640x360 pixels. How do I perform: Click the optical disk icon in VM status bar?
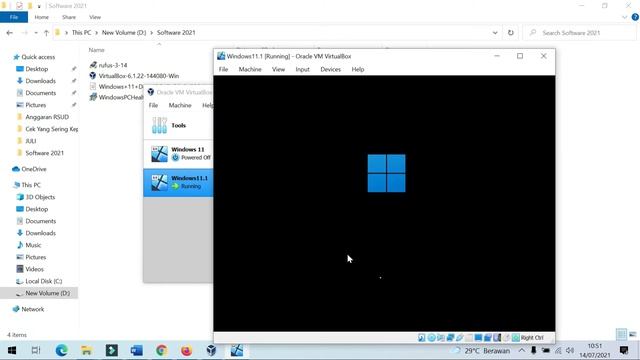coord(431,338)
